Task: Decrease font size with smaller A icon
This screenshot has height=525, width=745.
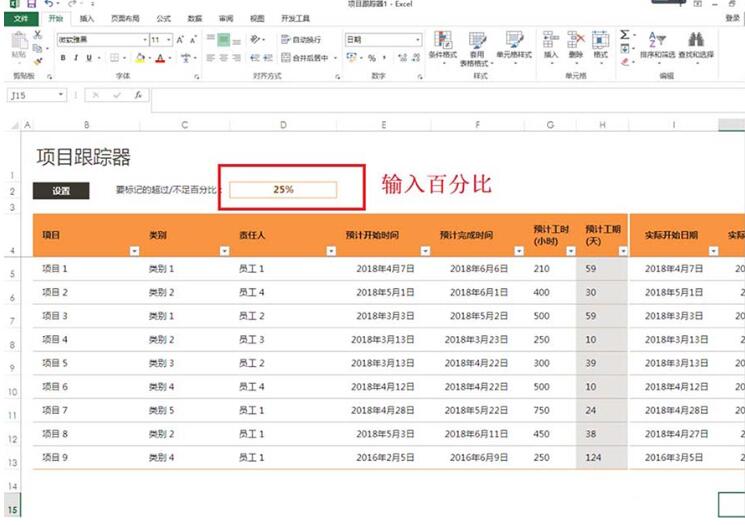Action: click(193, 40)
